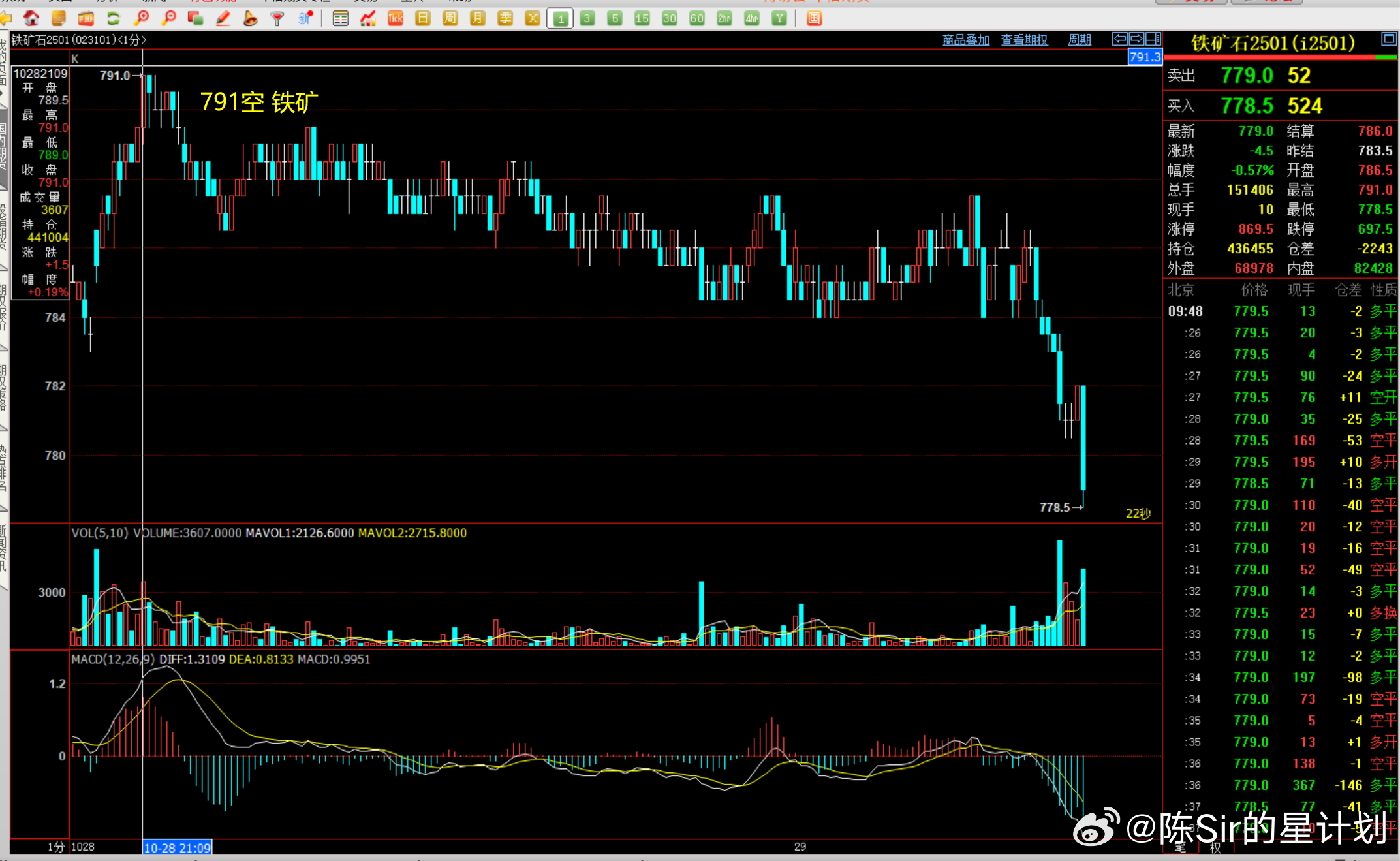The width and height of the screenshot is (1400, 861).
Task: Open the funnel filter icon
Action: coord(277,18)
